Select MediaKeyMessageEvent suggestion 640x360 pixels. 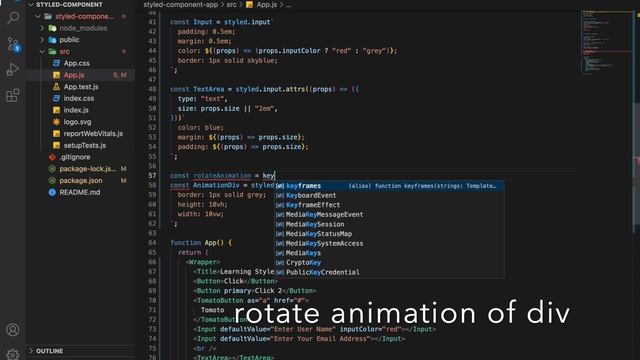389,215
